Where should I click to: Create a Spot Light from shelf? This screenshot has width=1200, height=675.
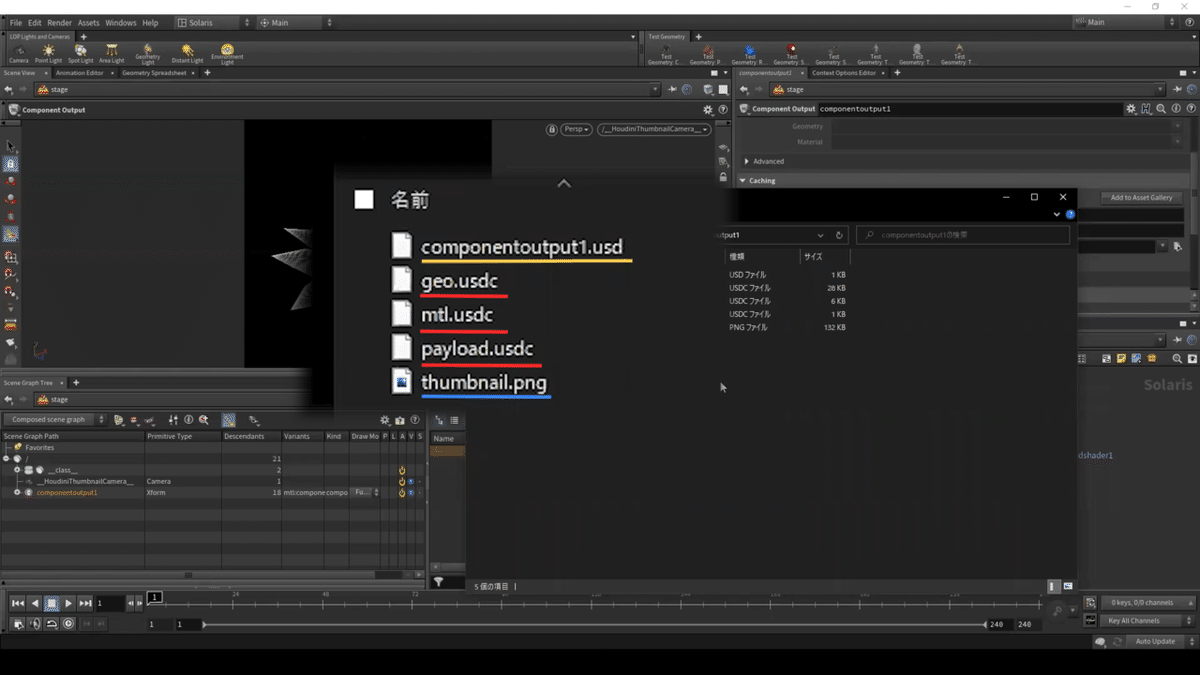coord(80,53)
